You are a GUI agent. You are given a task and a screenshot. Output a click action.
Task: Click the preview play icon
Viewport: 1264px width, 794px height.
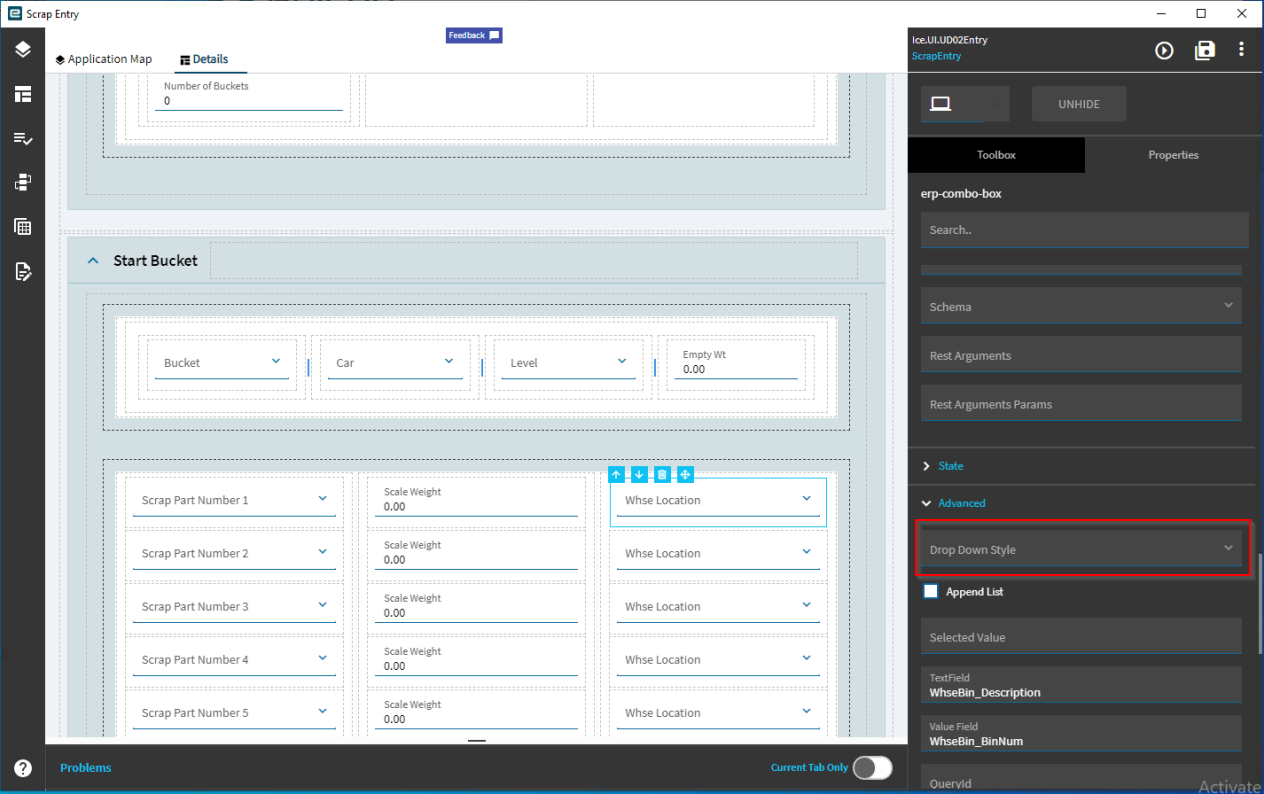coord(1164,50)
